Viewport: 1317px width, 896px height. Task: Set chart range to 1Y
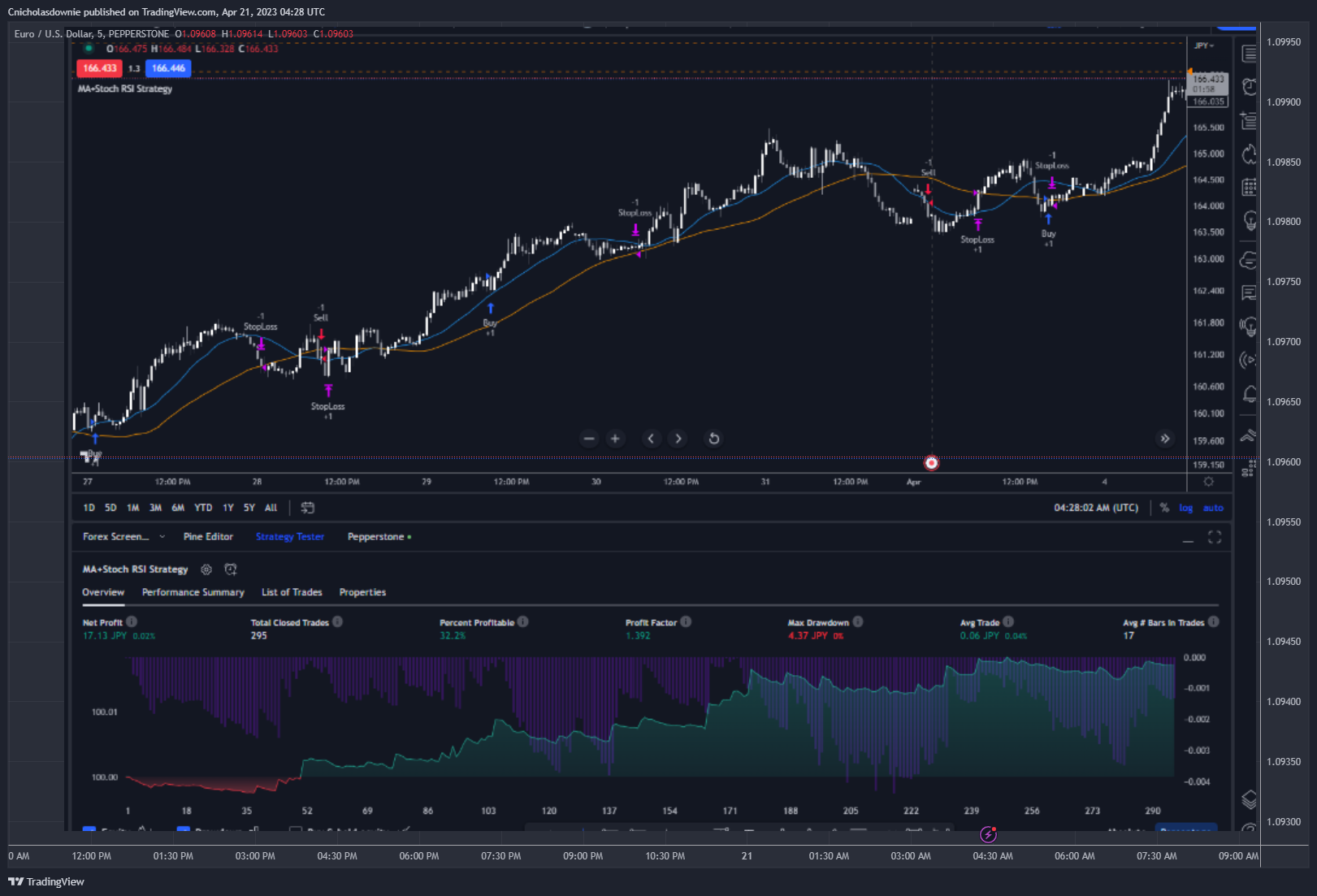click(x=228, y=508)
